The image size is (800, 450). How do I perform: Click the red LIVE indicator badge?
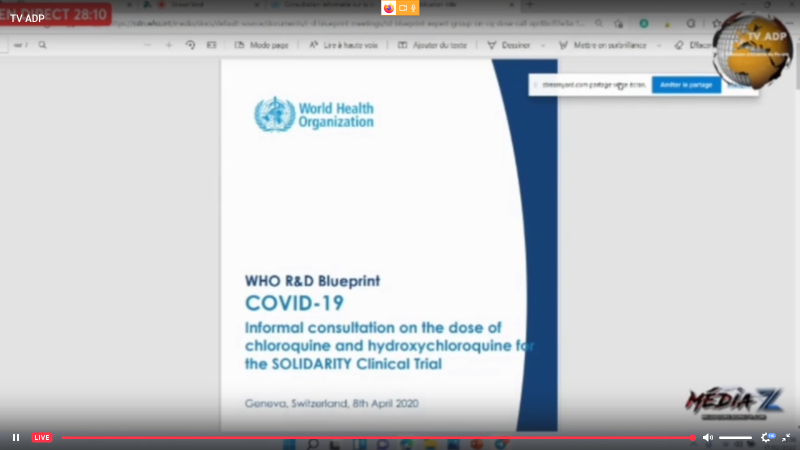(x=42, y=437)
